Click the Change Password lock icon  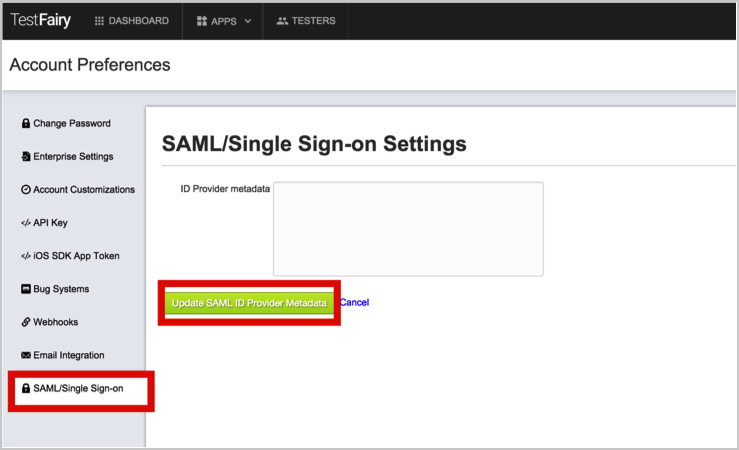pyautogui.click(x=26, y=124)
